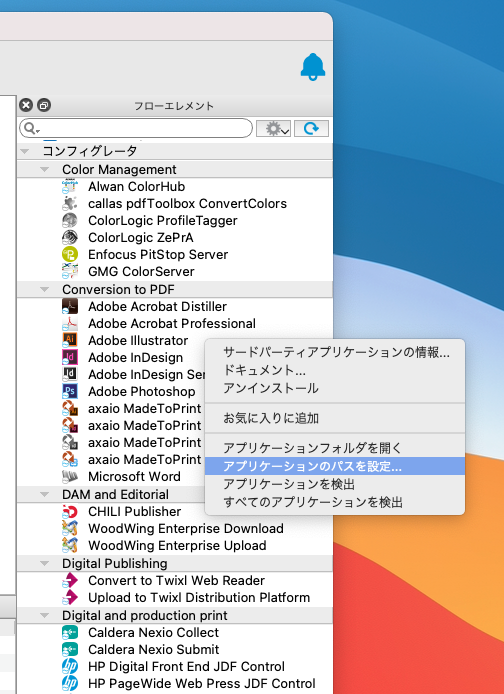
Task: Collapse the コンフィグレータ section
Action: (25, 151)
